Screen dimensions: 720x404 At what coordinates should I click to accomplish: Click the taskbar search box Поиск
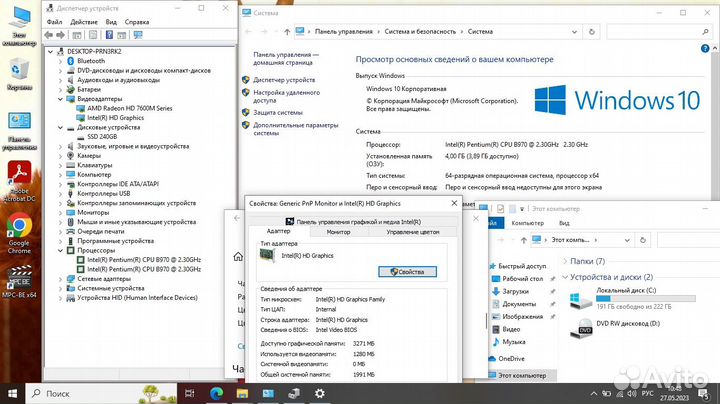101,393
